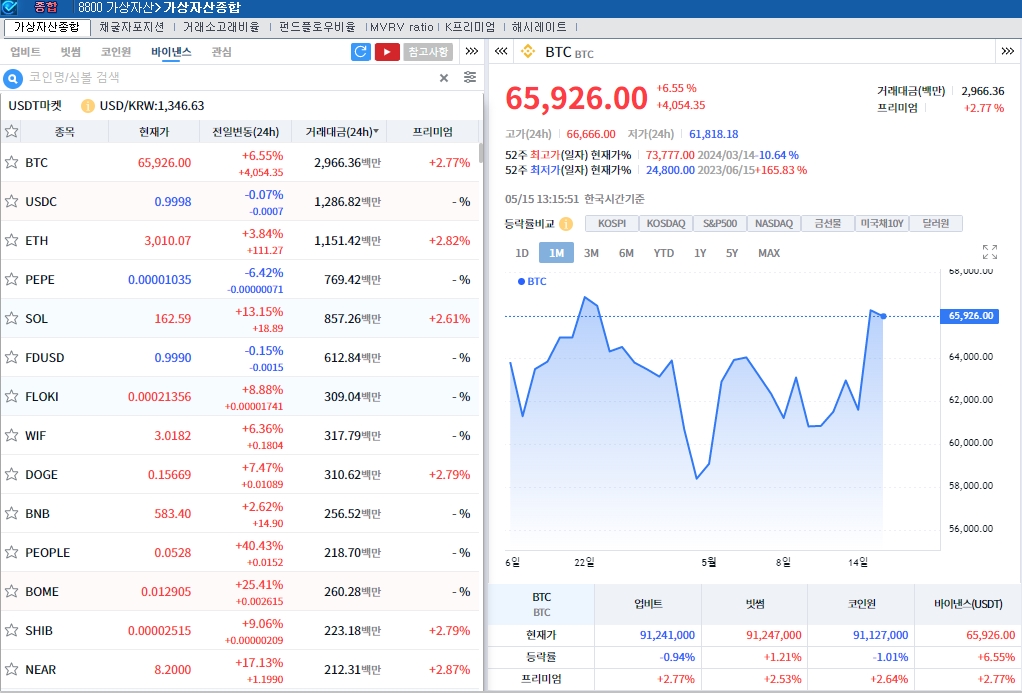Expand more exchange tabs with >> arrow

(x=471, y=52)
